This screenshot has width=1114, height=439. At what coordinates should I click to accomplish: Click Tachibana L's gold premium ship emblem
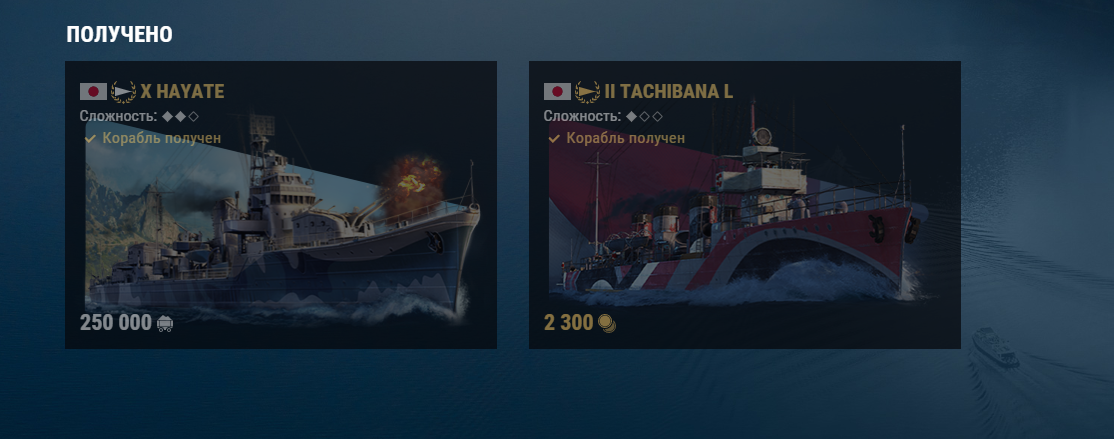[587, 92]
